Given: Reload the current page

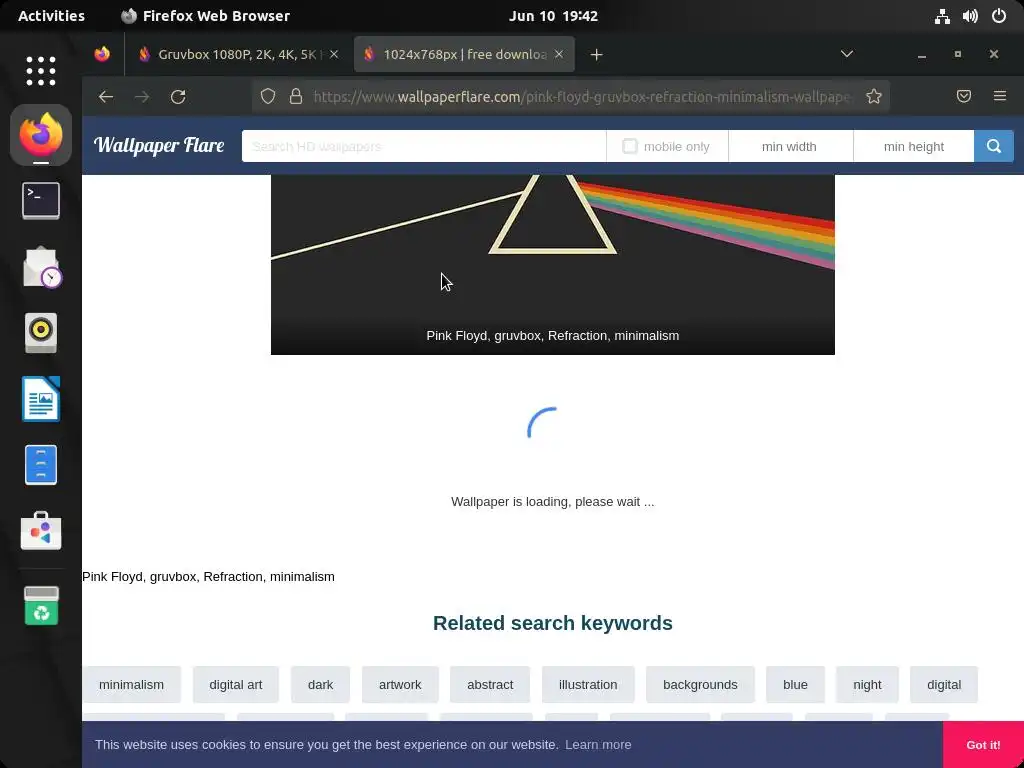Looking at the screenshot, I should (178, 97).
